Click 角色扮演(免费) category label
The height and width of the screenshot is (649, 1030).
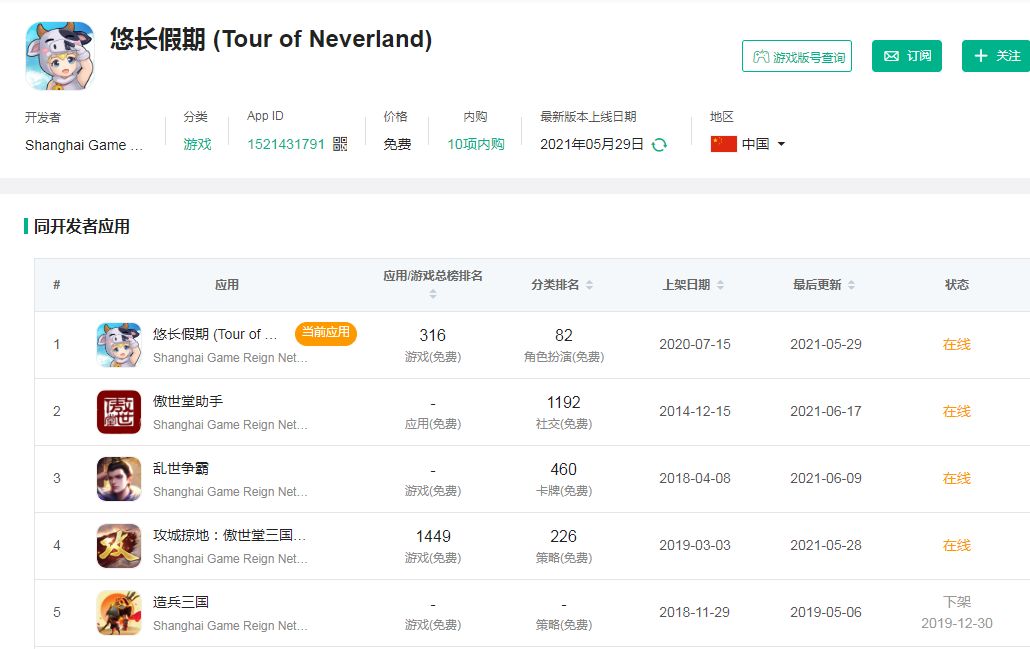(564, 357)
